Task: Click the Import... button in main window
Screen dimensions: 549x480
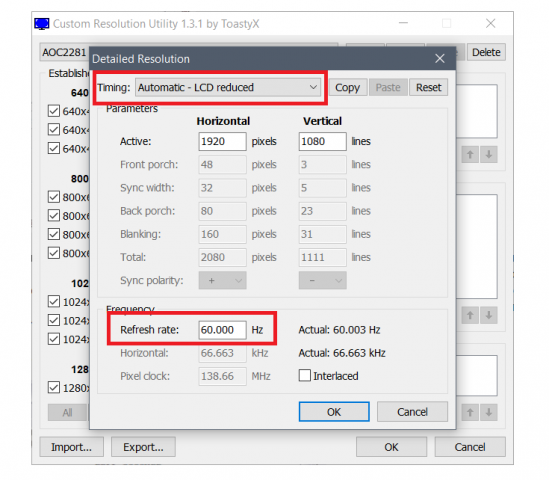Action: coord(71,447)
